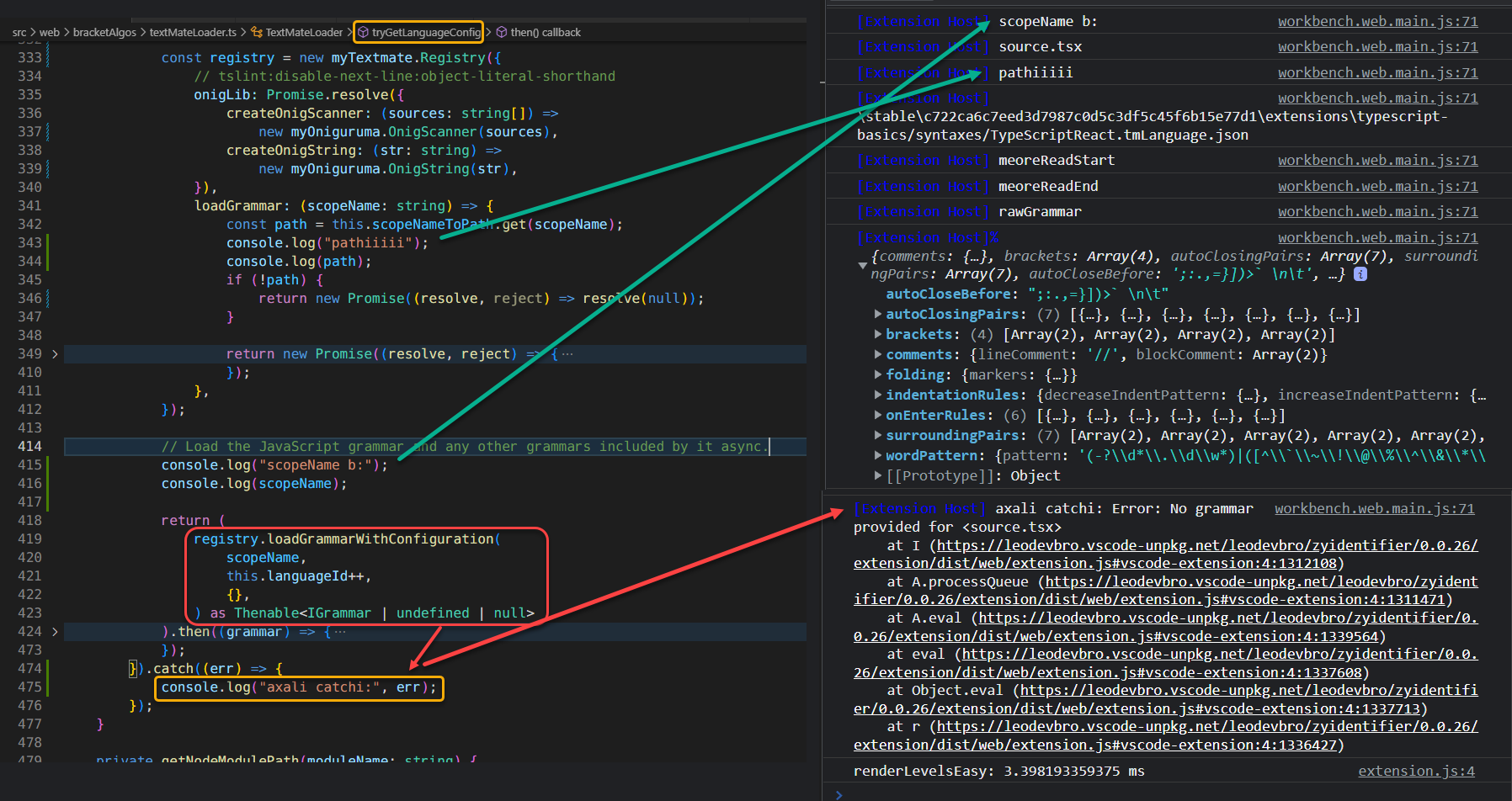
Task: Unfold the collapsed then() block at line 424
Action: (x=55, y=631)
